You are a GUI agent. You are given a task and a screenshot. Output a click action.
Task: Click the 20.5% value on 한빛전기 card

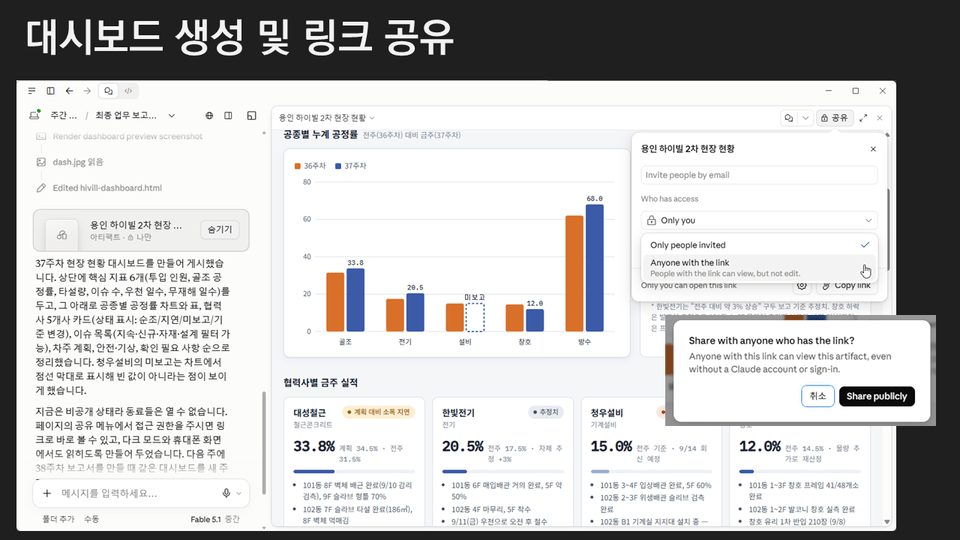463,446
